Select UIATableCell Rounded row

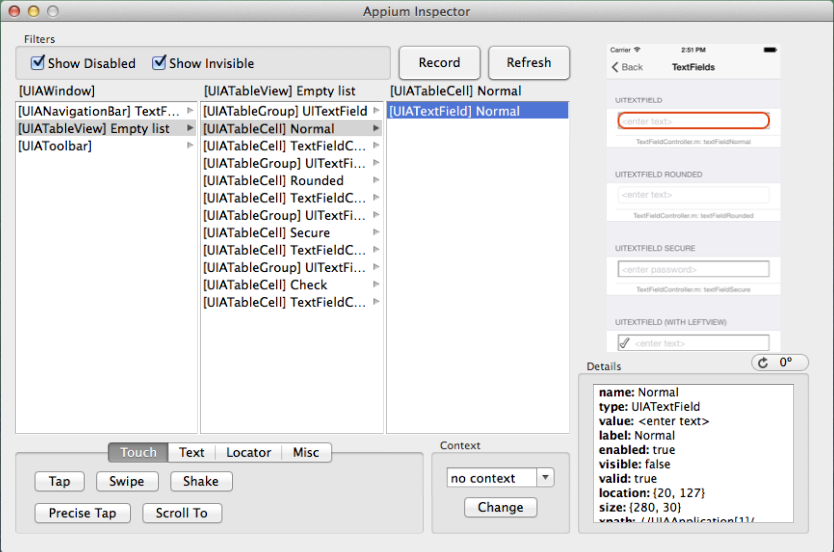tap(291, 181)
